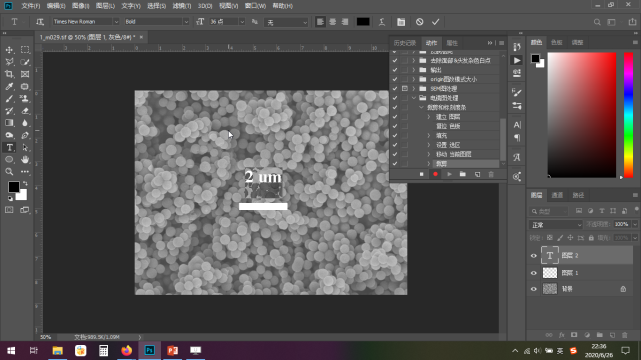Toggle text orientation
Viewport: 641px width, 360px height.
coord(40,22)
